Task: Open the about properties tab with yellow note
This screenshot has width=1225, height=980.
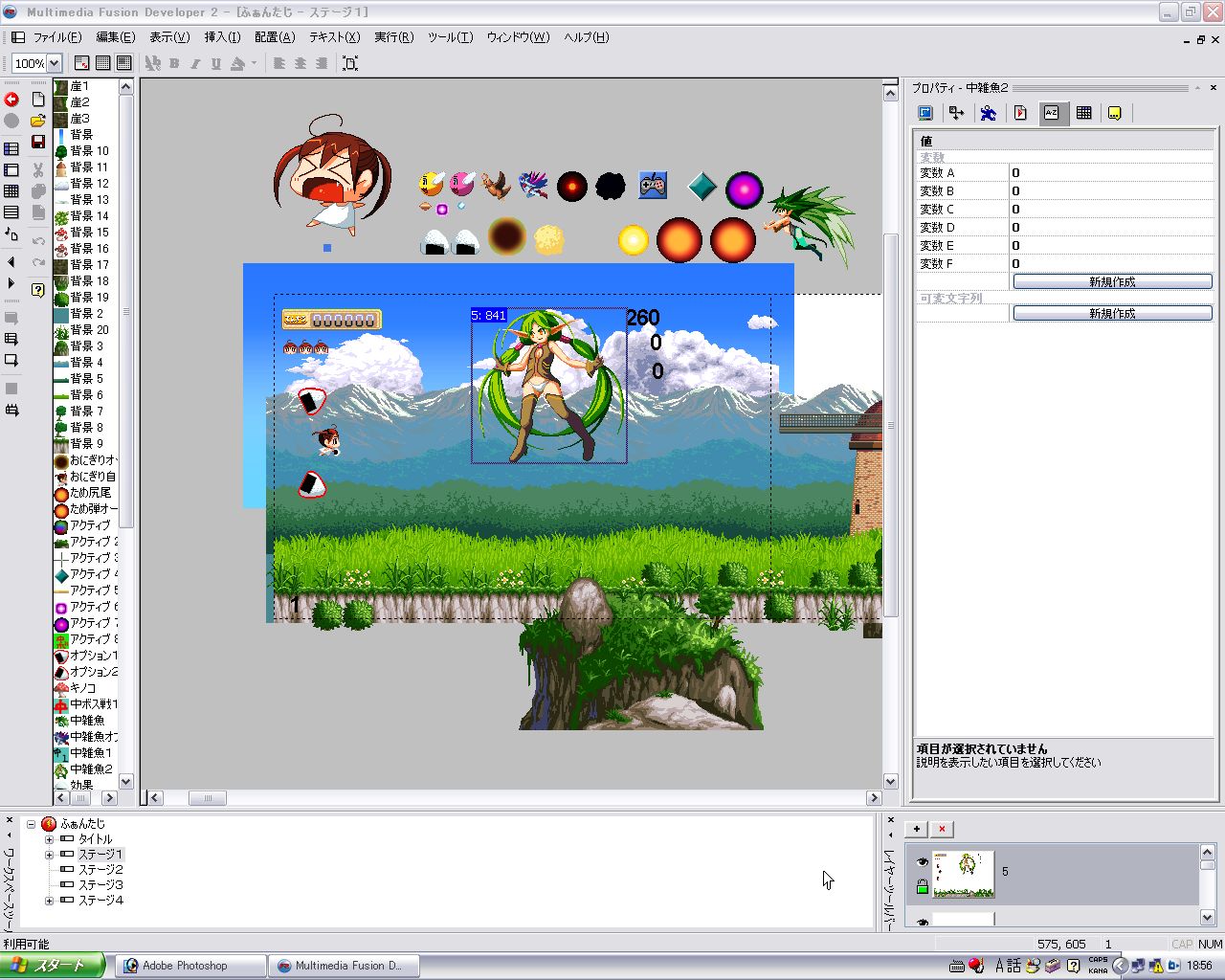Action: tap(1115, 113)
